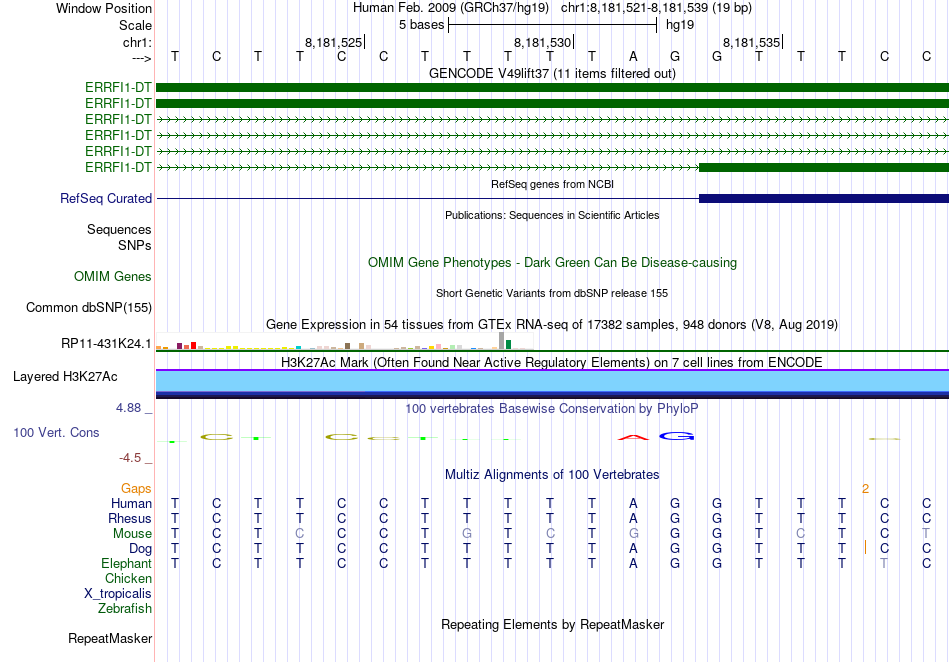
Task: Click the lone A in the top reference base row
Action: click(633, 56)
